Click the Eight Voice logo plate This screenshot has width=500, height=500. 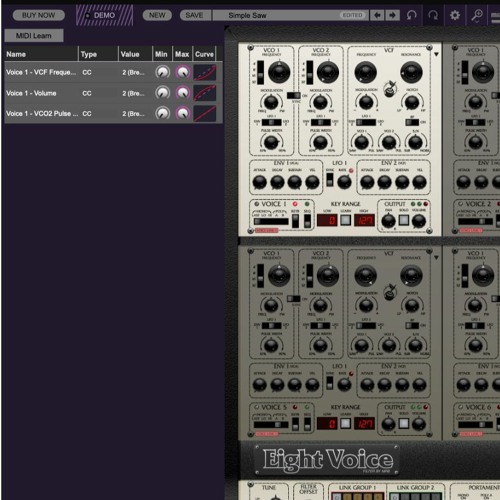tap(327, 459)
